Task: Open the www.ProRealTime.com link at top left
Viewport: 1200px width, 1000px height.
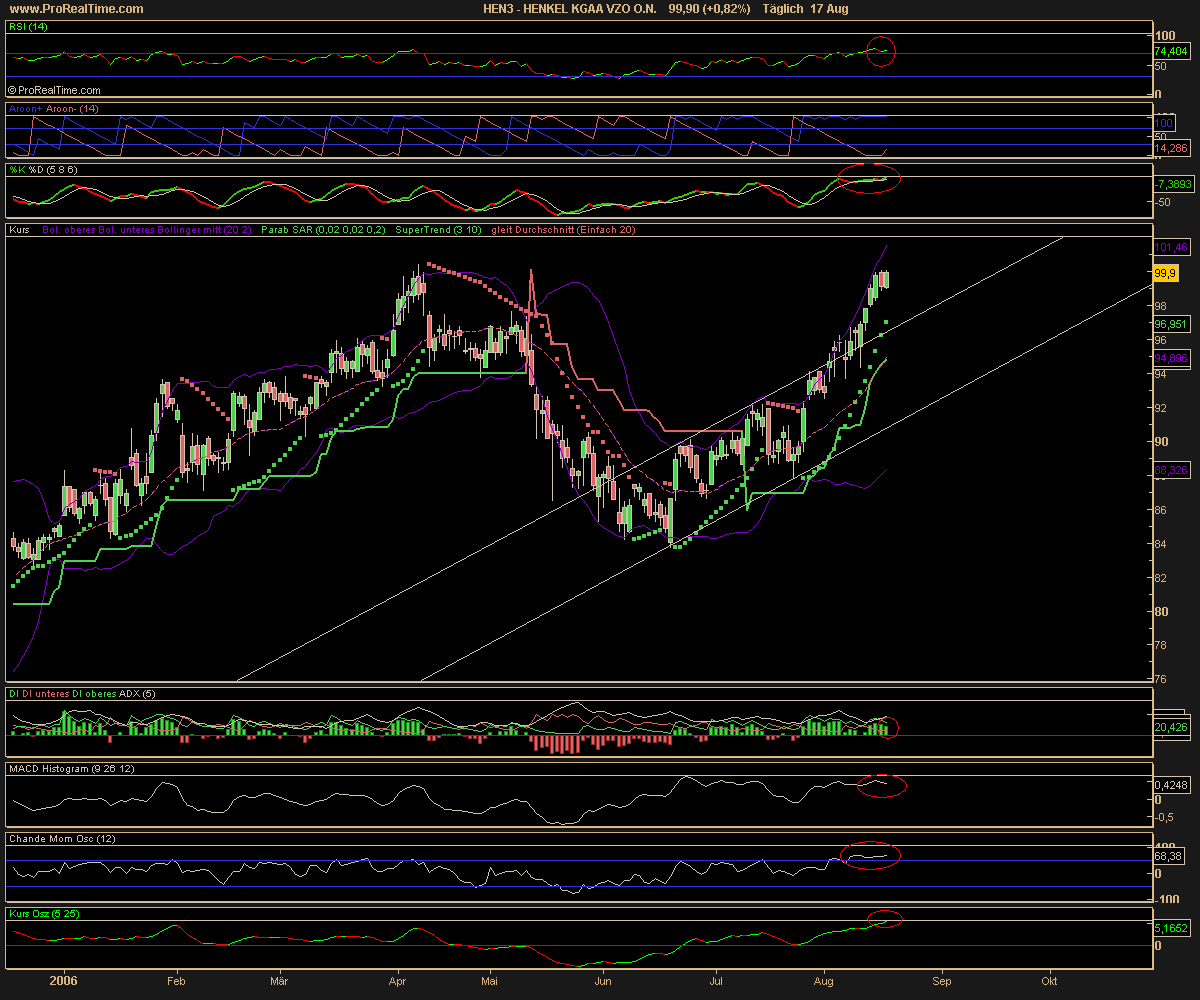Action: coord(74,9)
